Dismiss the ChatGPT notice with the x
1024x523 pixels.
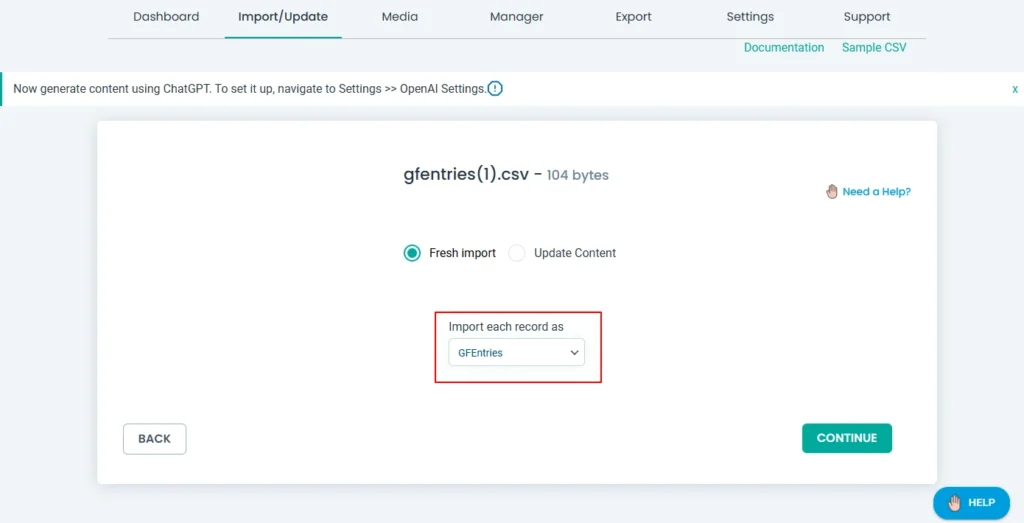(1014, 89)
